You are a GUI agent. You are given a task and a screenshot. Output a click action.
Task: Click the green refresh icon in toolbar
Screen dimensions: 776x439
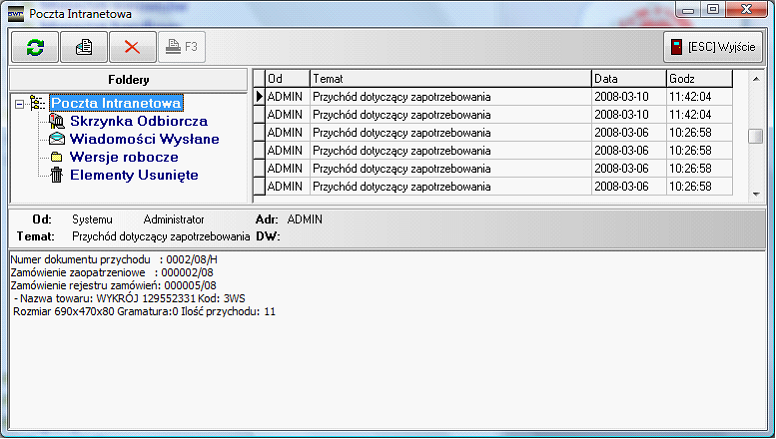pyautogui.click(x=35, y=47)
